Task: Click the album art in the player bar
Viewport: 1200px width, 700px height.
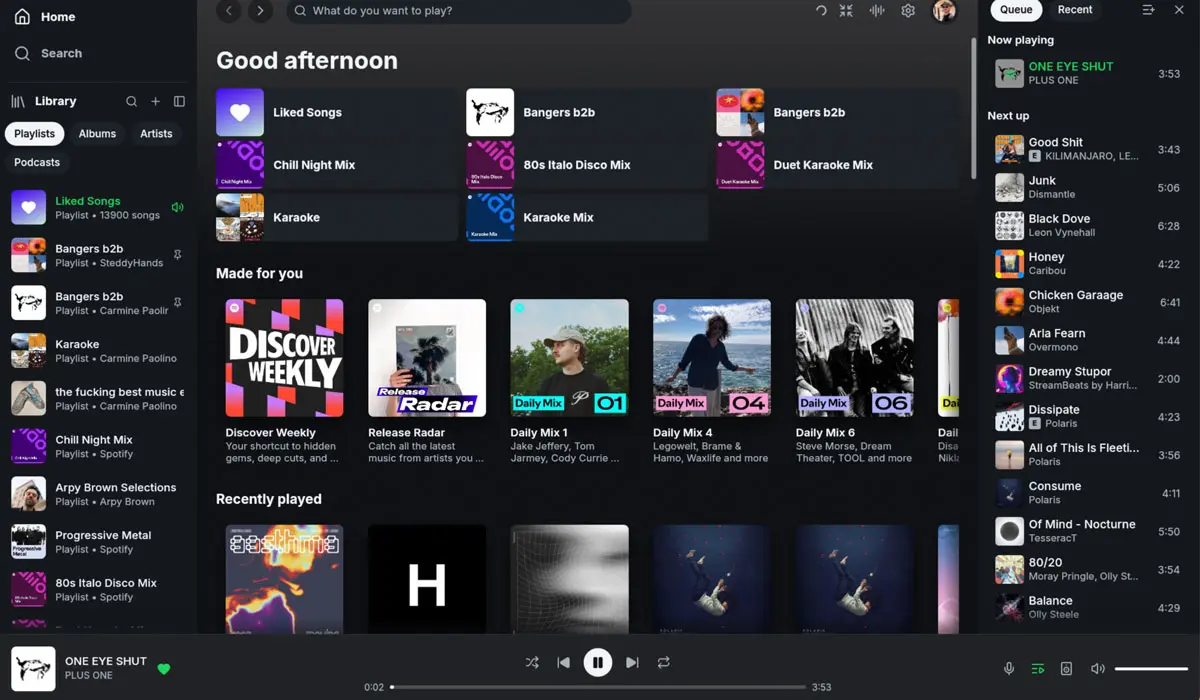Action: (33, 669)
